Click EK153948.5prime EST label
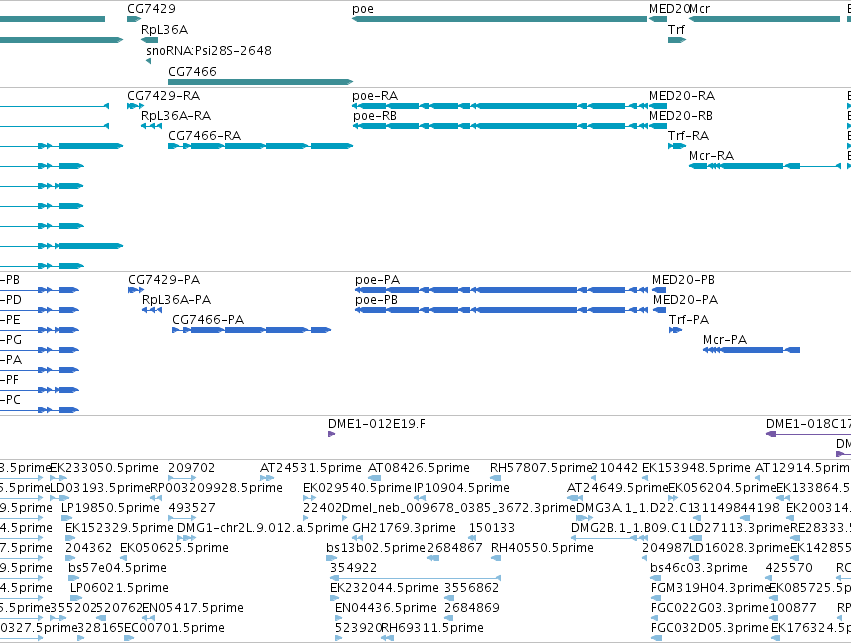 click(x=696, y=468)
